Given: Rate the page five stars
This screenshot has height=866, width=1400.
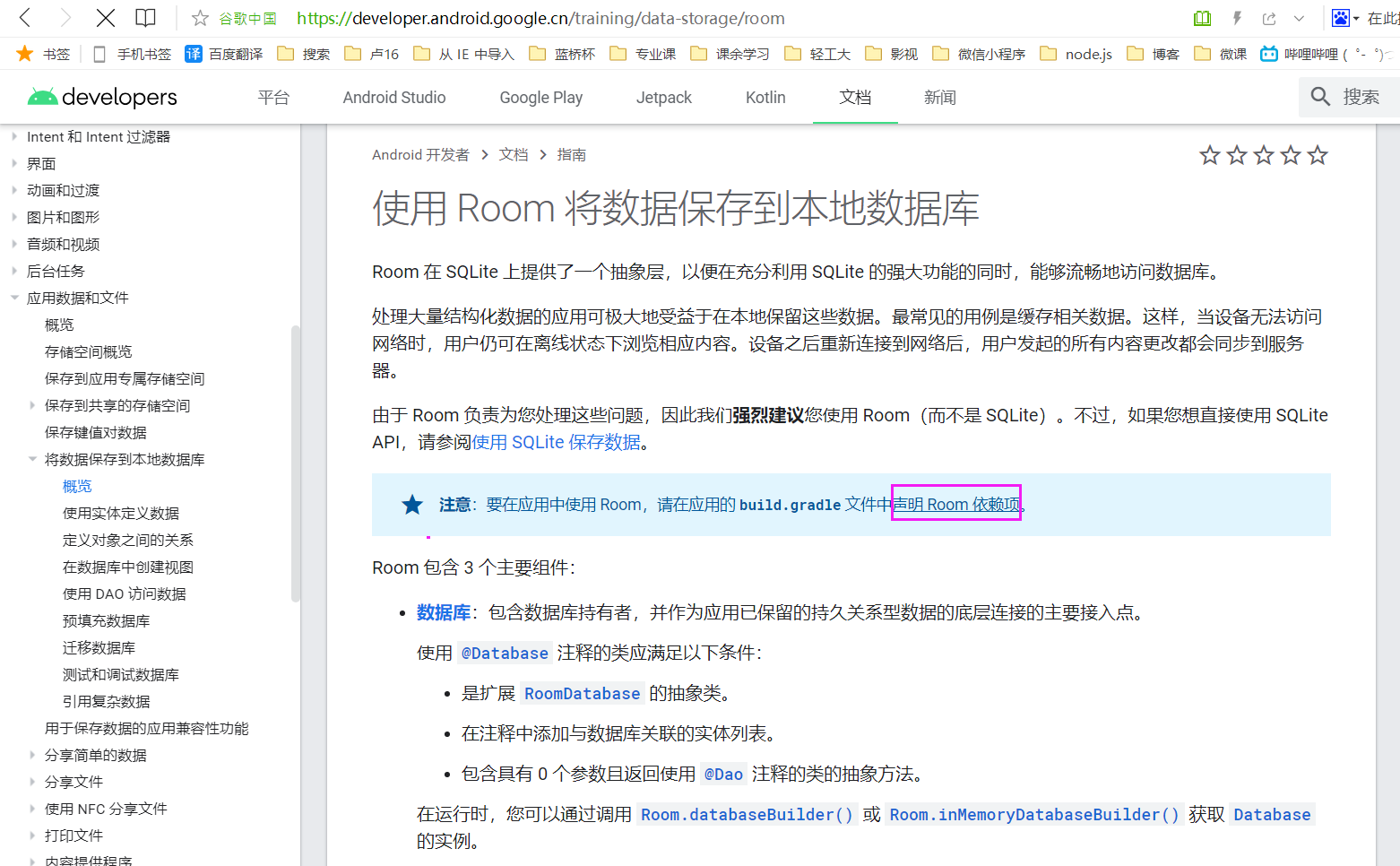Looking at the screenshot, I should tap(1318, 155).
